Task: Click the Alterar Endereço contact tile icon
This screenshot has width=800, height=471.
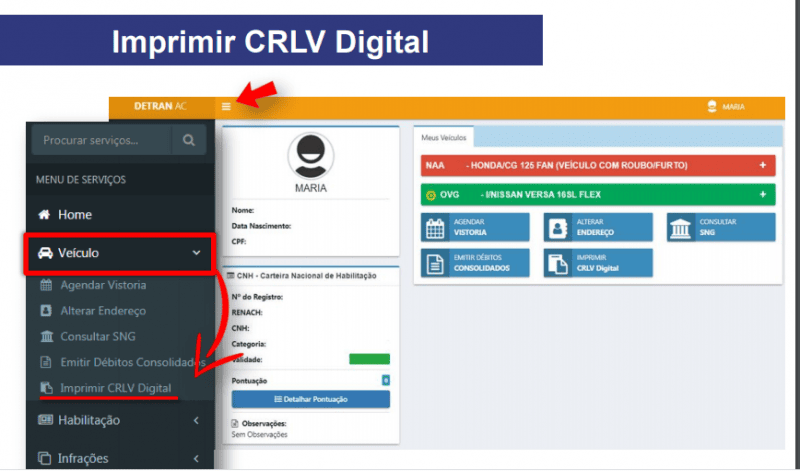Action: [556, 228]
